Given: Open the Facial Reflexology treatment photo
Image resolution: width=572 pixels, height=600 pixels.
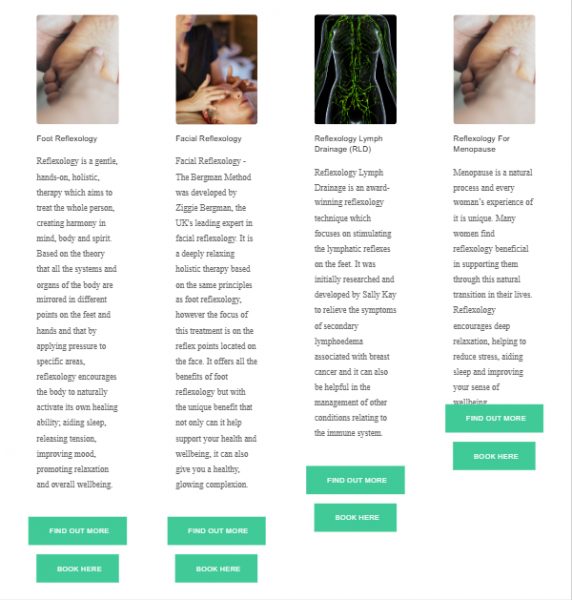Looking at the screenshot, I should tap(217, 69).
